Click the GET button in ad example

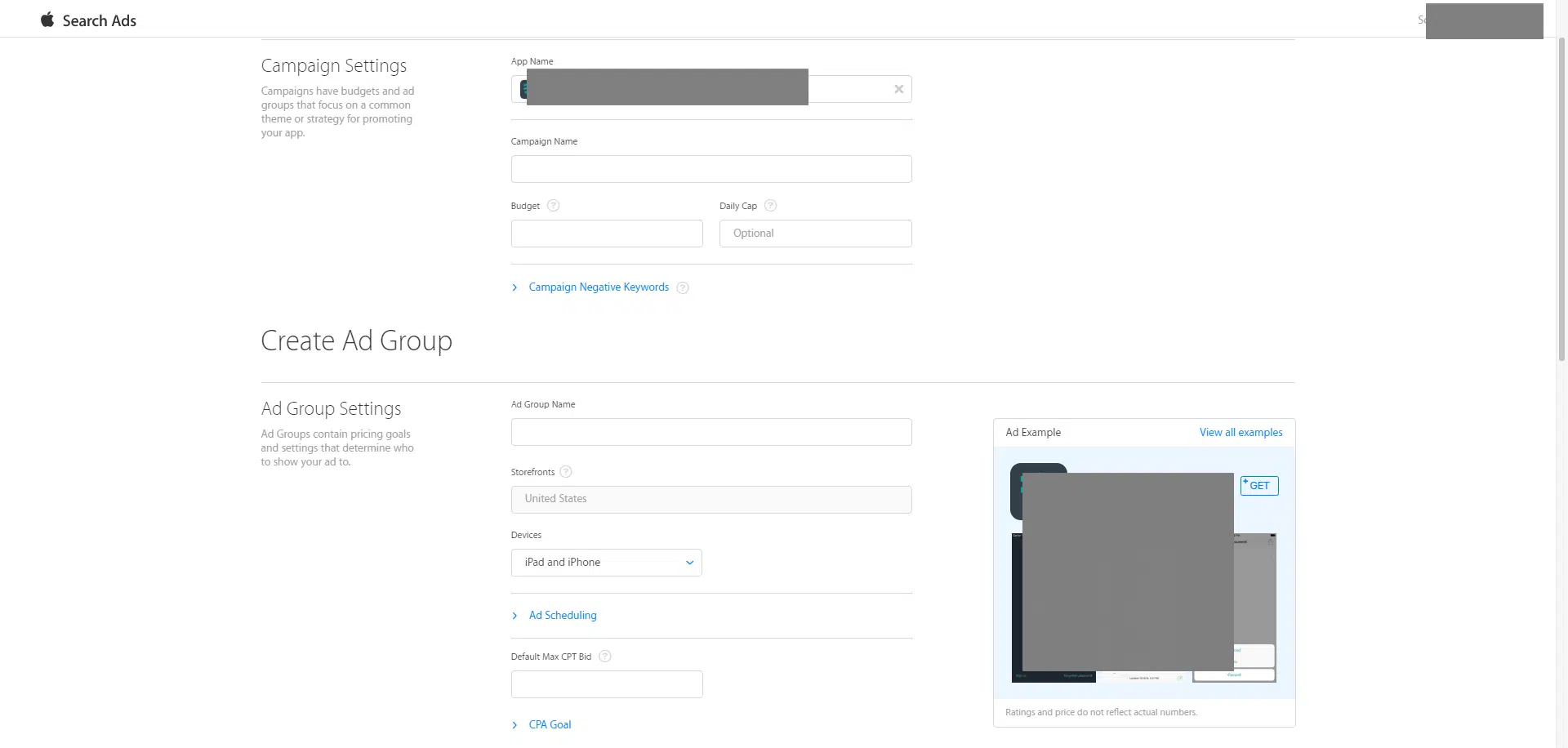coord(1258,486)
